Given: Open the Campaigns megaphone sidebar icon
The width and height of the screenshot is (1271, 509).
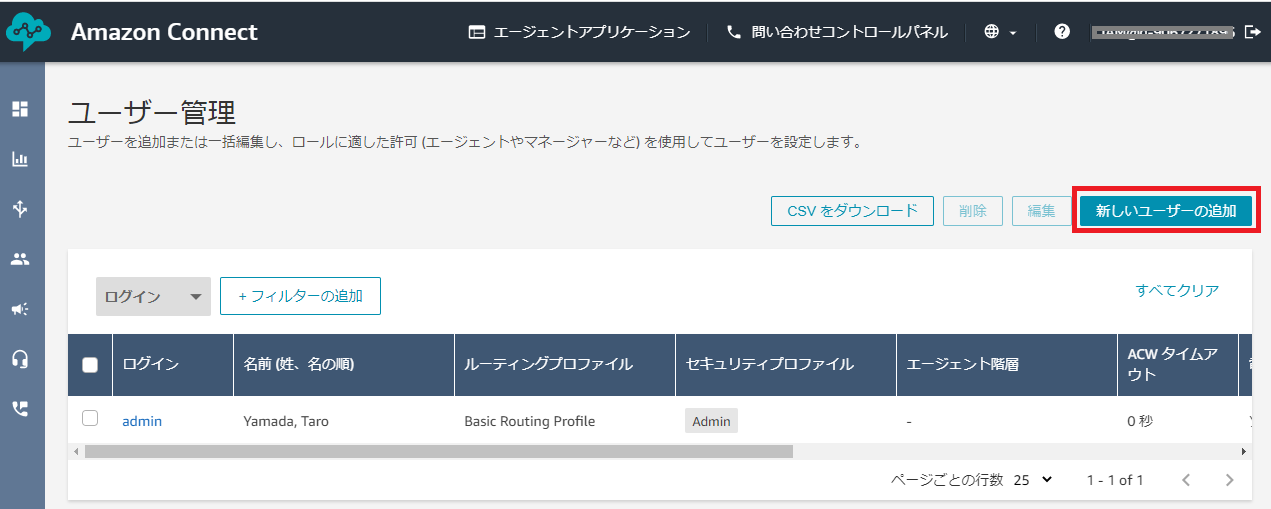Looking at the screenshot, I should tap(20, 309).
